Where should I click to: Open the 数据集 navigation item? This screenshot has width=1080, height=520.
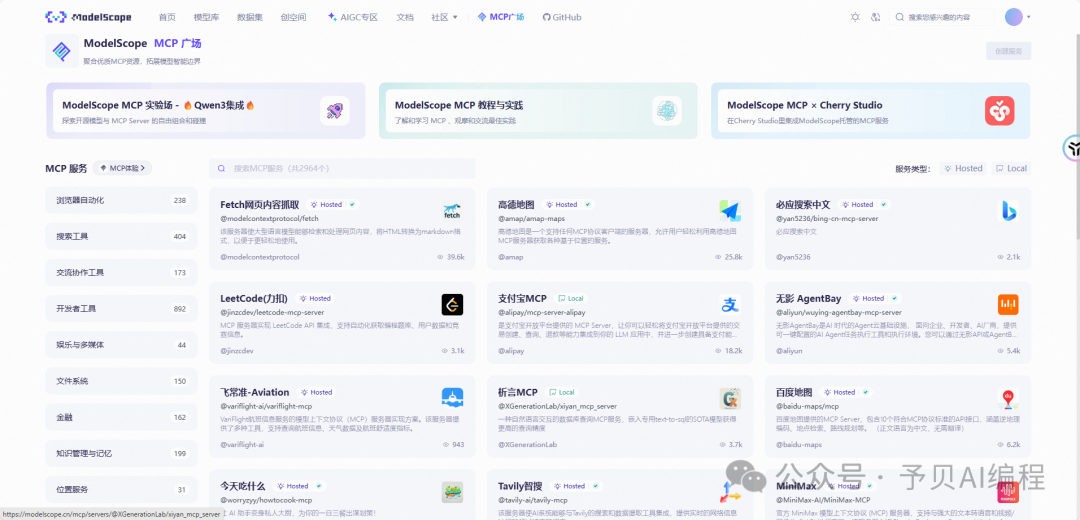coord(250,17)
